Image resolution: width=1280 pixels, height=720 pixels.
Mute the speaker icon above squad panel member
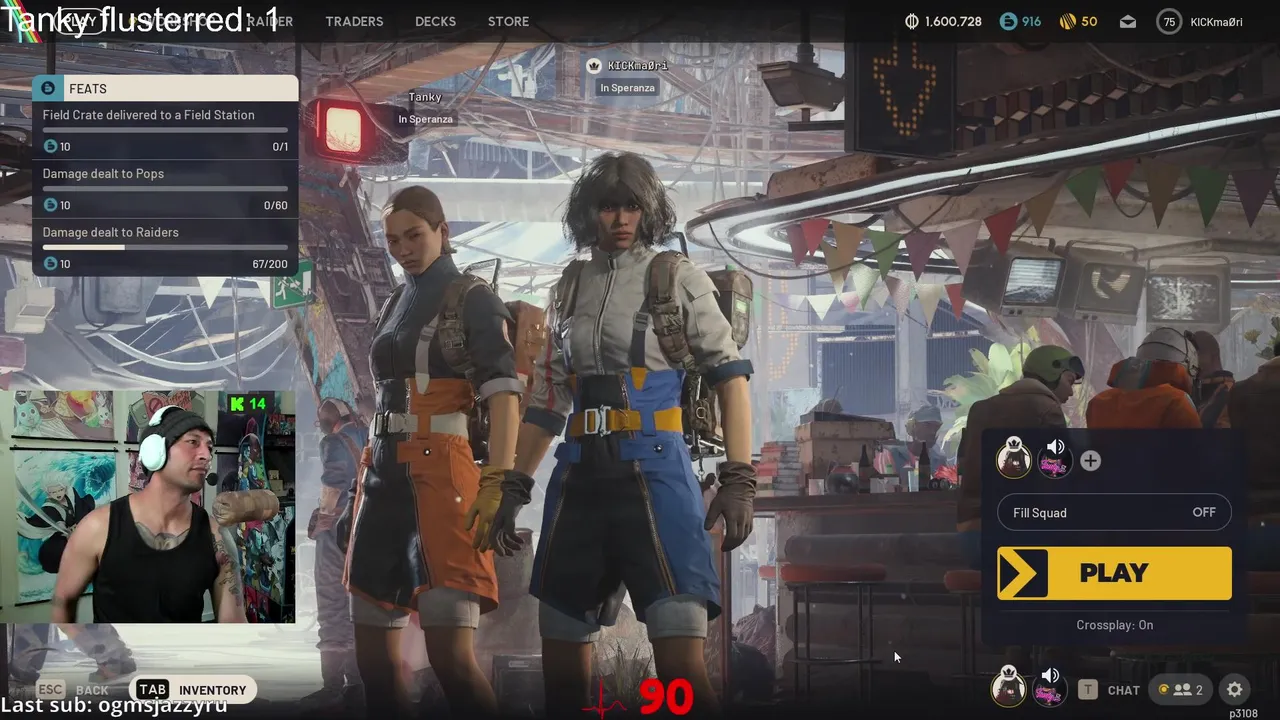(x=1055, y=447)
